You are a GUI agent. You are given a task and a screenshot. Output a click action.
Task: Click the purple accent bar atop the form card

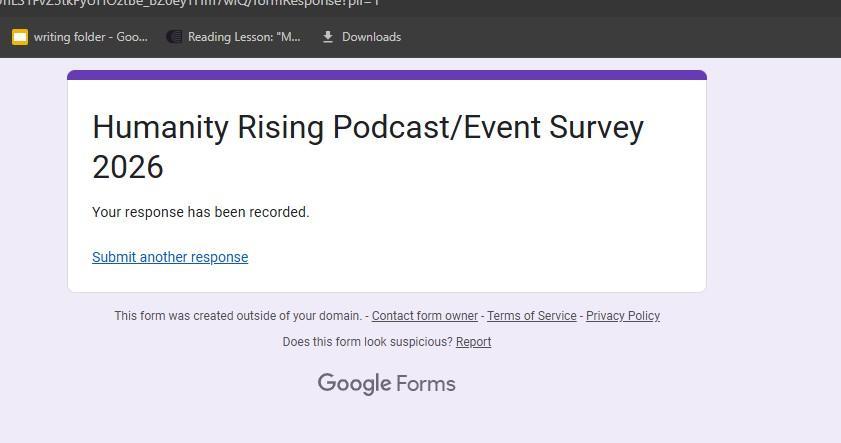coord(386,75)
